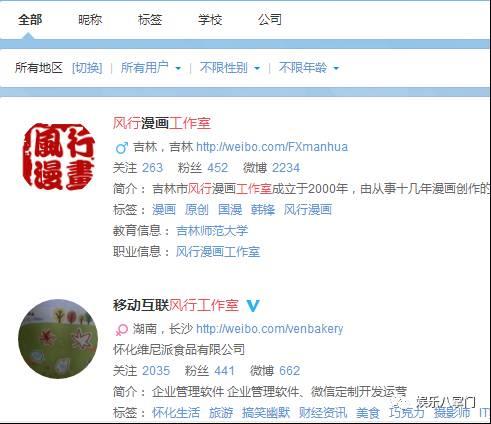Viewport: 491px width, 424px height.
Task: Switch to the 学校 tab
Action: (x=210, y=20)
